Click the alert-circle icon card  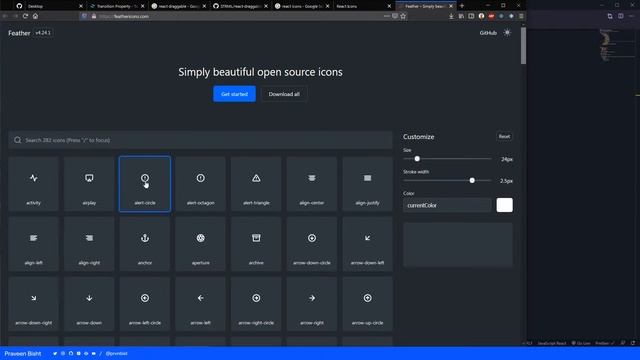tap(145, 184)
